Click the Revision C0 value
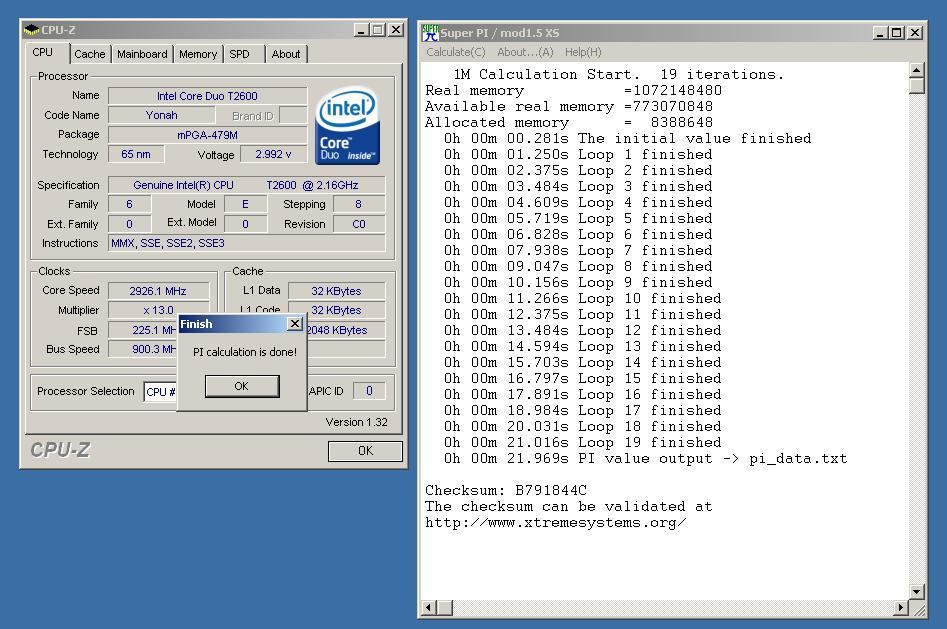The image size is (947, 629). pyautogui.click(x=359, y=224)
